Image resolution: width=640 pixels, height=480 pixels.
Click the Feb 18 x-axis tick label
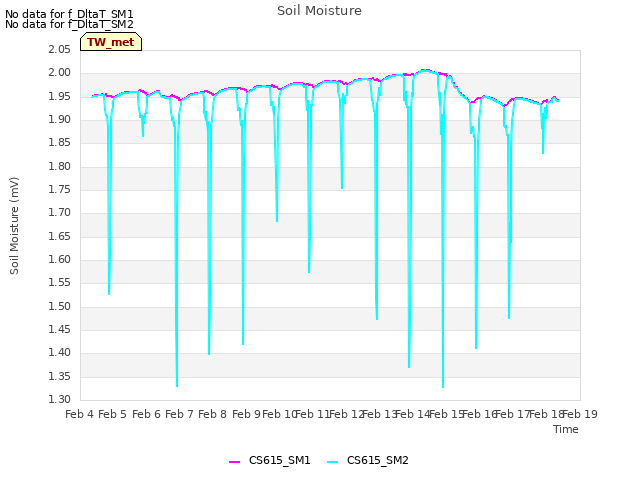(x=547, y=414)
